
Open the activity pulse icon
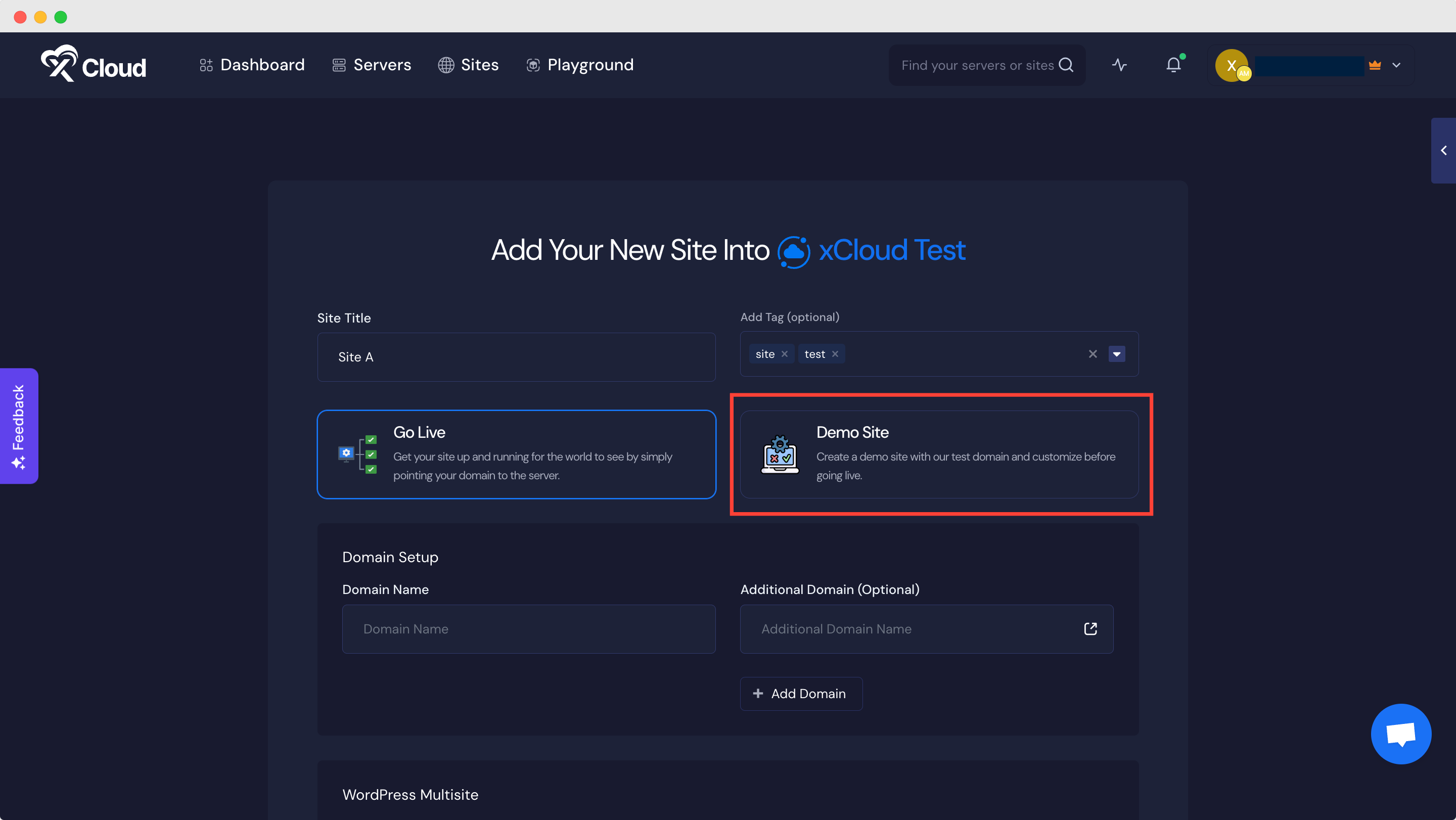1119,64
